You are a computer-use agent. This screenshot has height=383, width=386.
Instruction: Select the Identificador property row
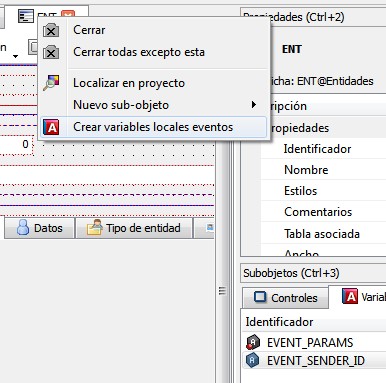pyautogui.click(x=323, y=149)
